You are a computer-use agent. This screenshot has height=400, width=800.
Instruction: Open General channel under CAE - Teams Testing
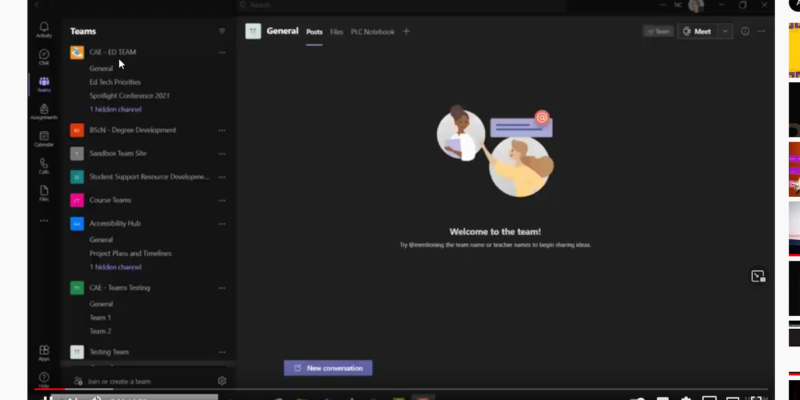click(101, 304)
